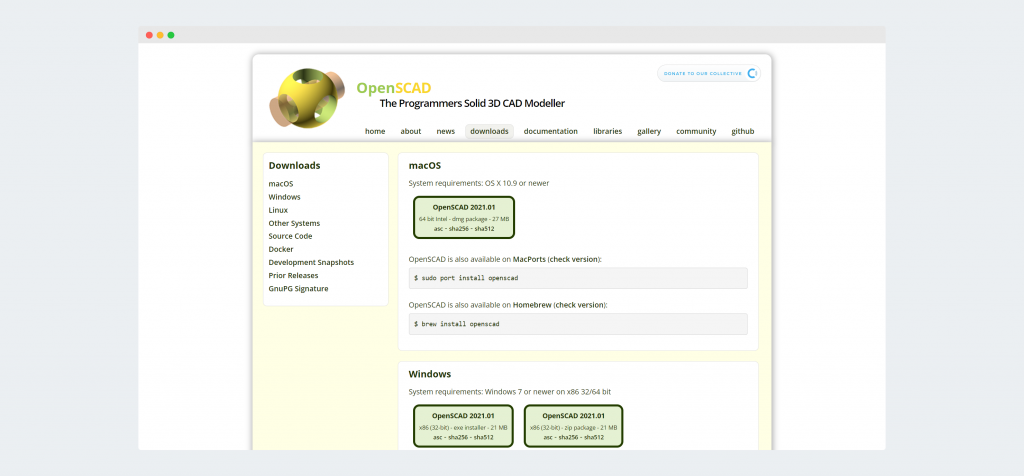Click the red close window dot
The height and width of the screenshot is (476, 1024).
click(x=149, y=35)
